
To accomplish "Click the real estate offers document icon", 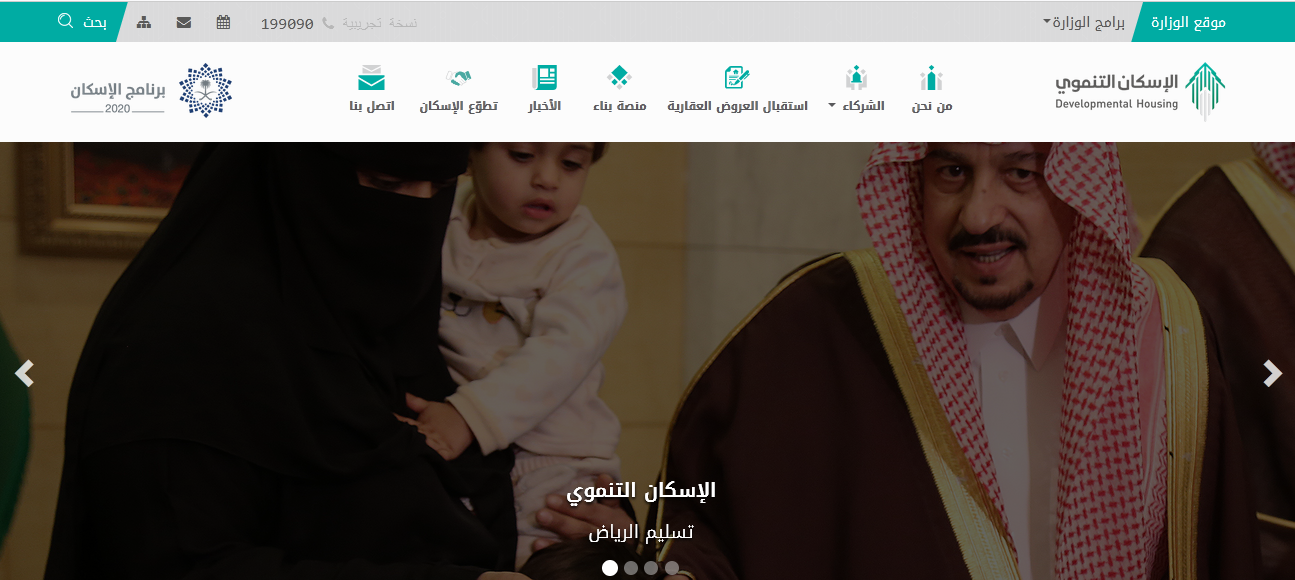I will coord(737,78).
